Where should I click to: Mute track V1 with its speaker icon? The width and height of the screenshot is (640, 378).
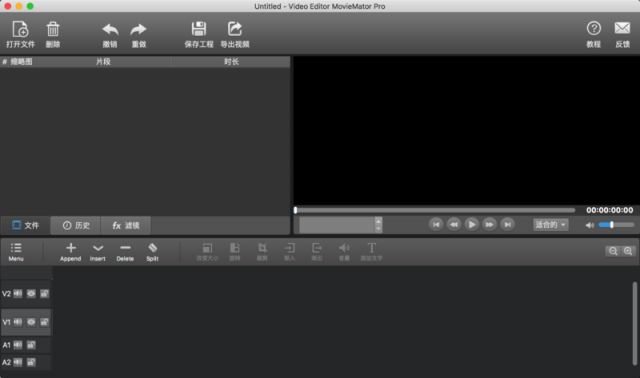[18, 322]
